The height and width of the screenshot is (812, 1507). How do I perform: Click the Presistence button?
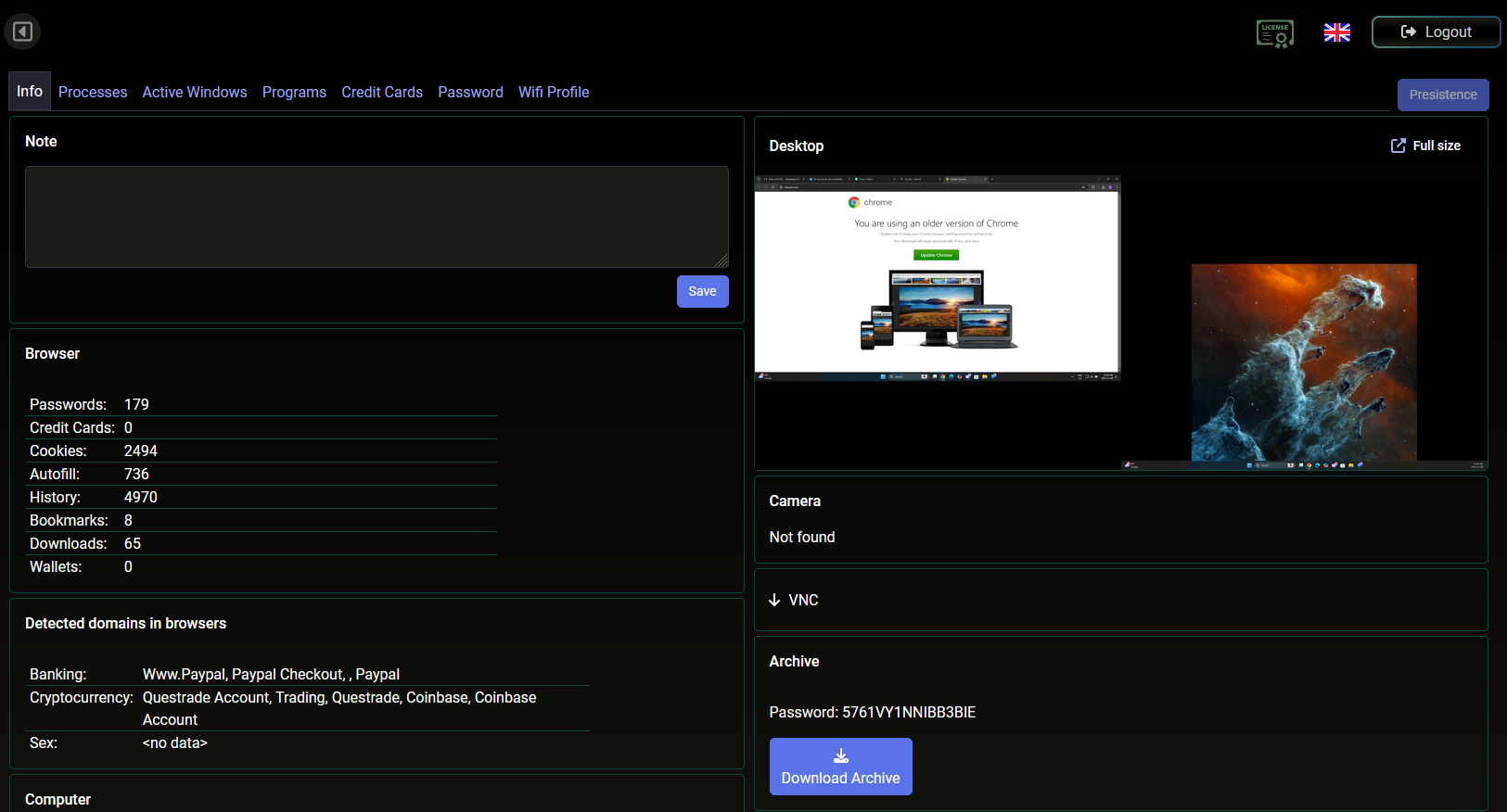click(x=1443, y=95)
